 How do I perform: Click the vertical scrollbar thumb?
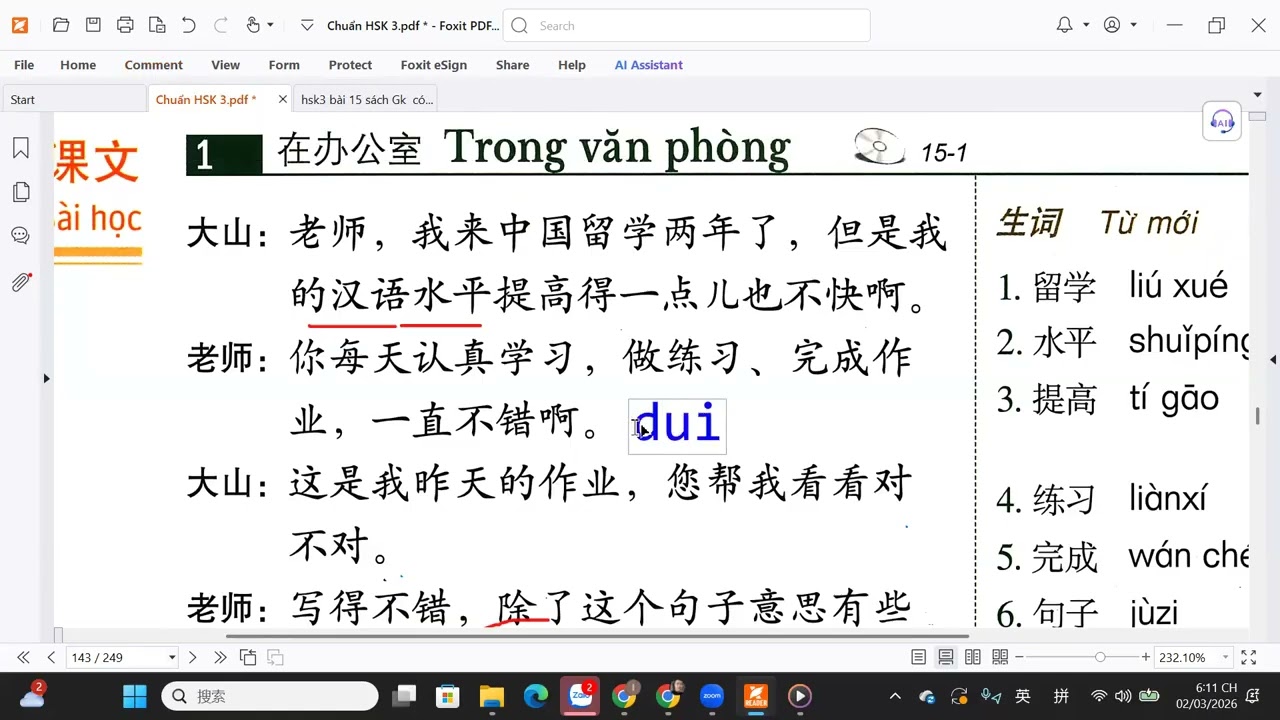pyautogui.click(x=1258, y=416)
